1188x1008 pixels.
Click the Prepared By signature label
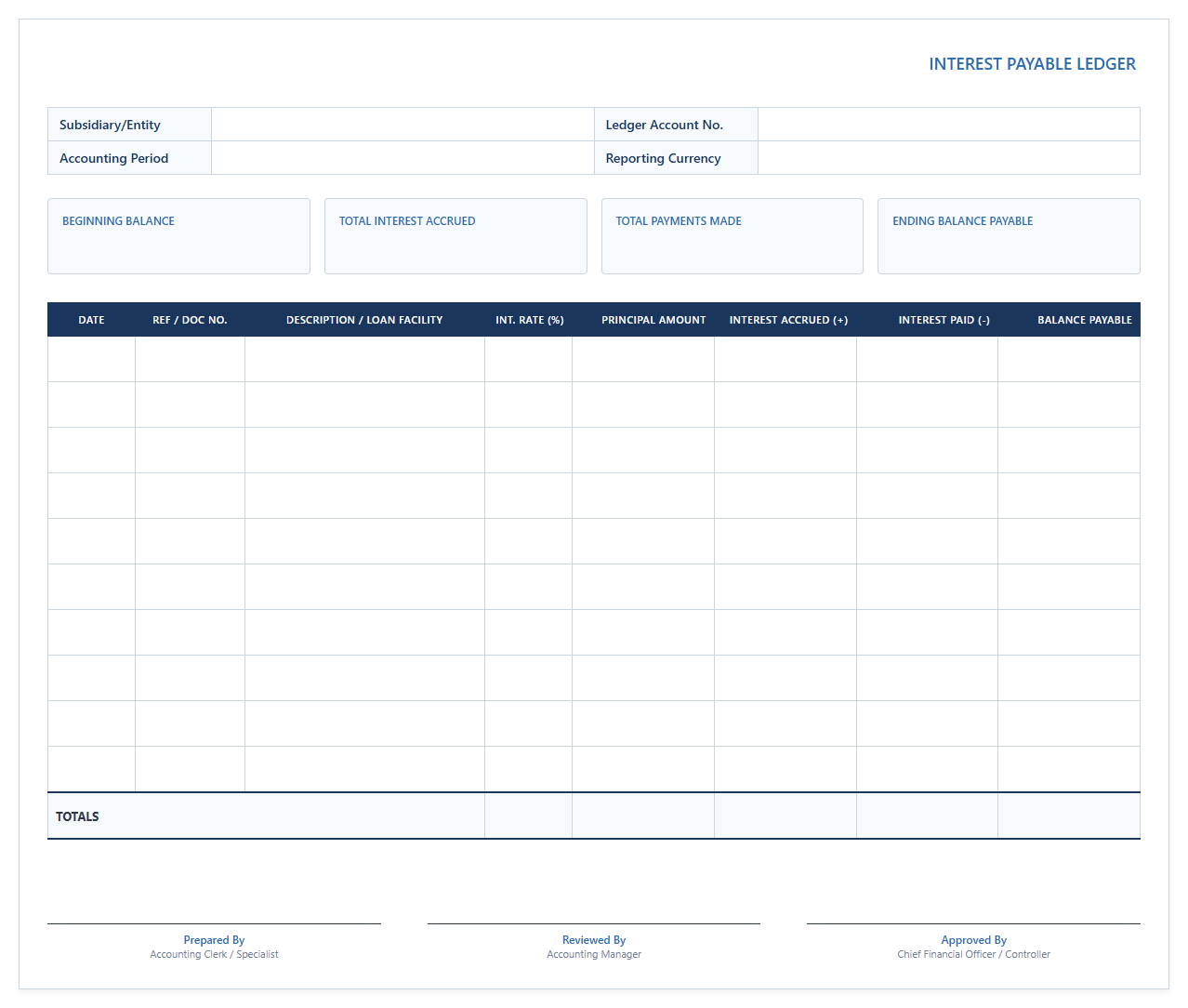click(x=214, y=940)
